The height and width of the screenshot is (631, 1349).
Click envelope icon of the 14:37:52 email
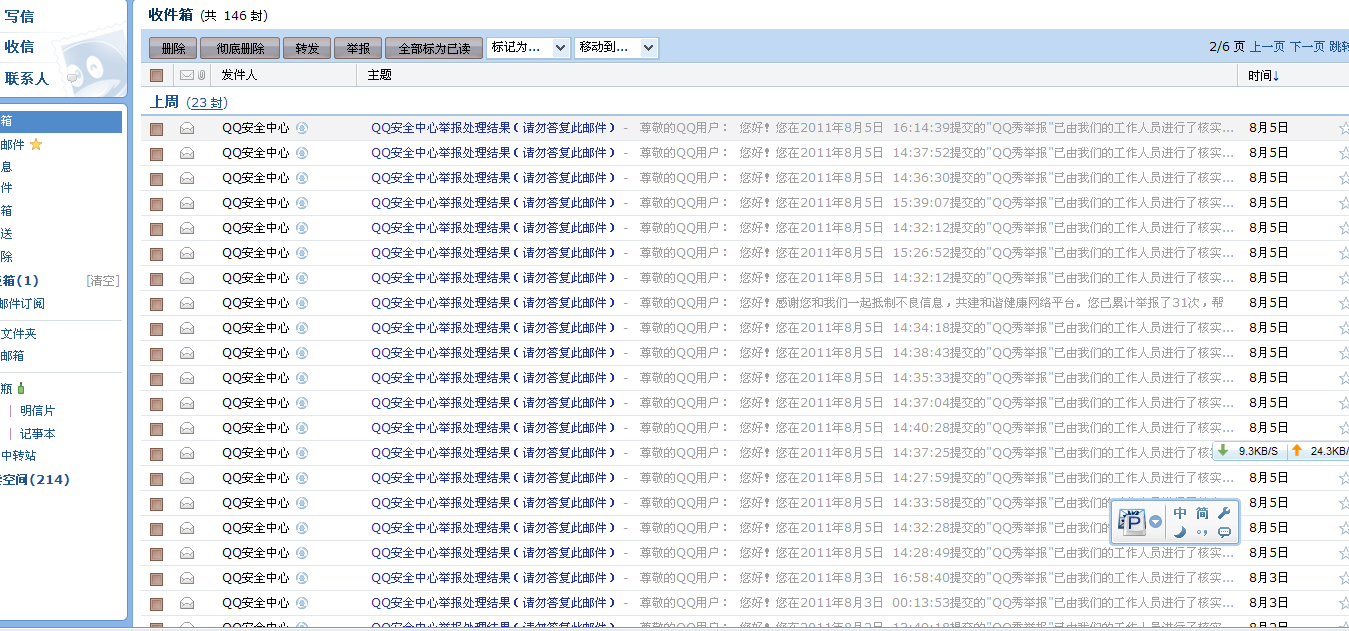point(187,153)
